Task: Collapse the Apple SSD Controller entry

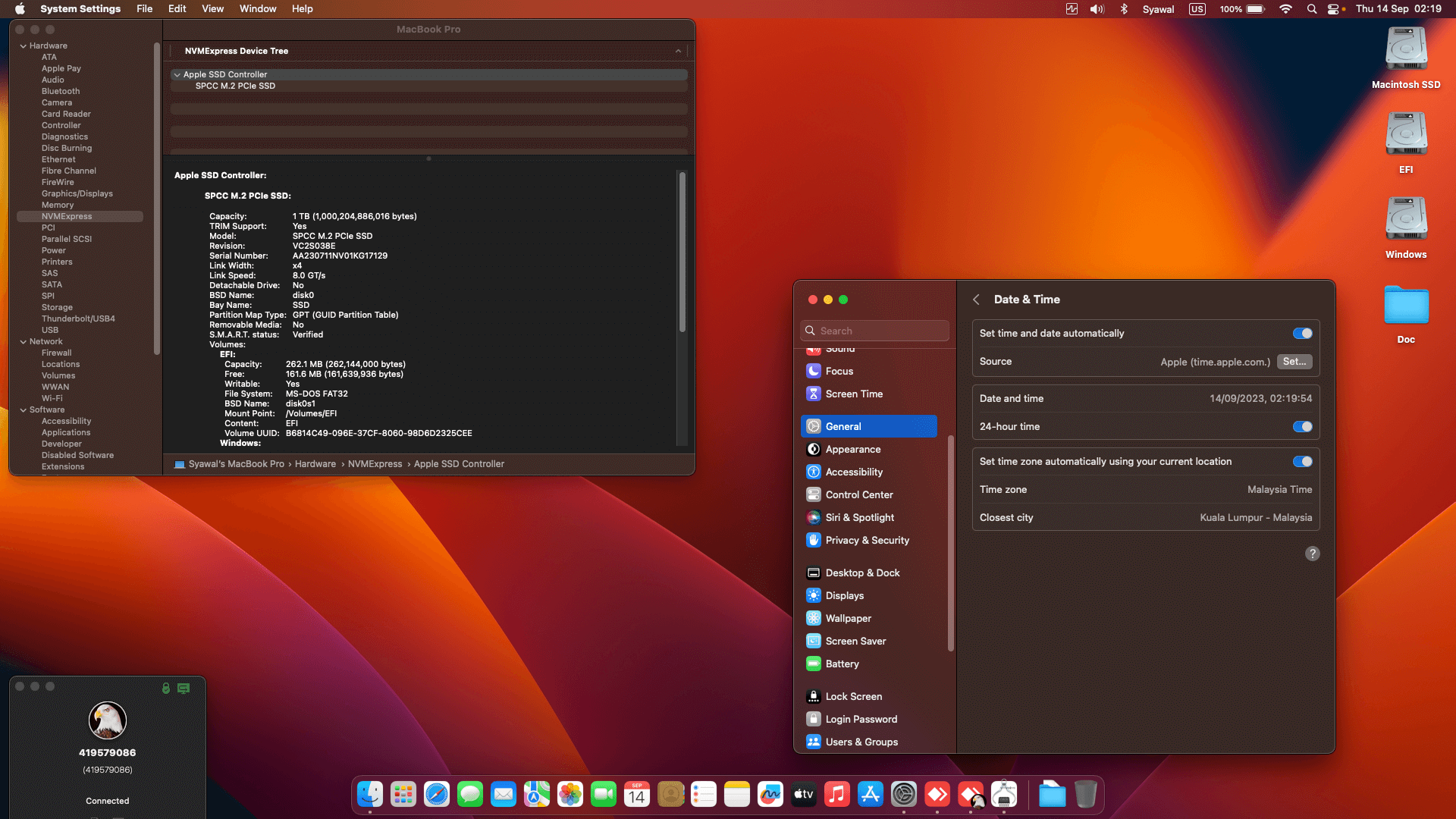Action: [x=177, y=74]
